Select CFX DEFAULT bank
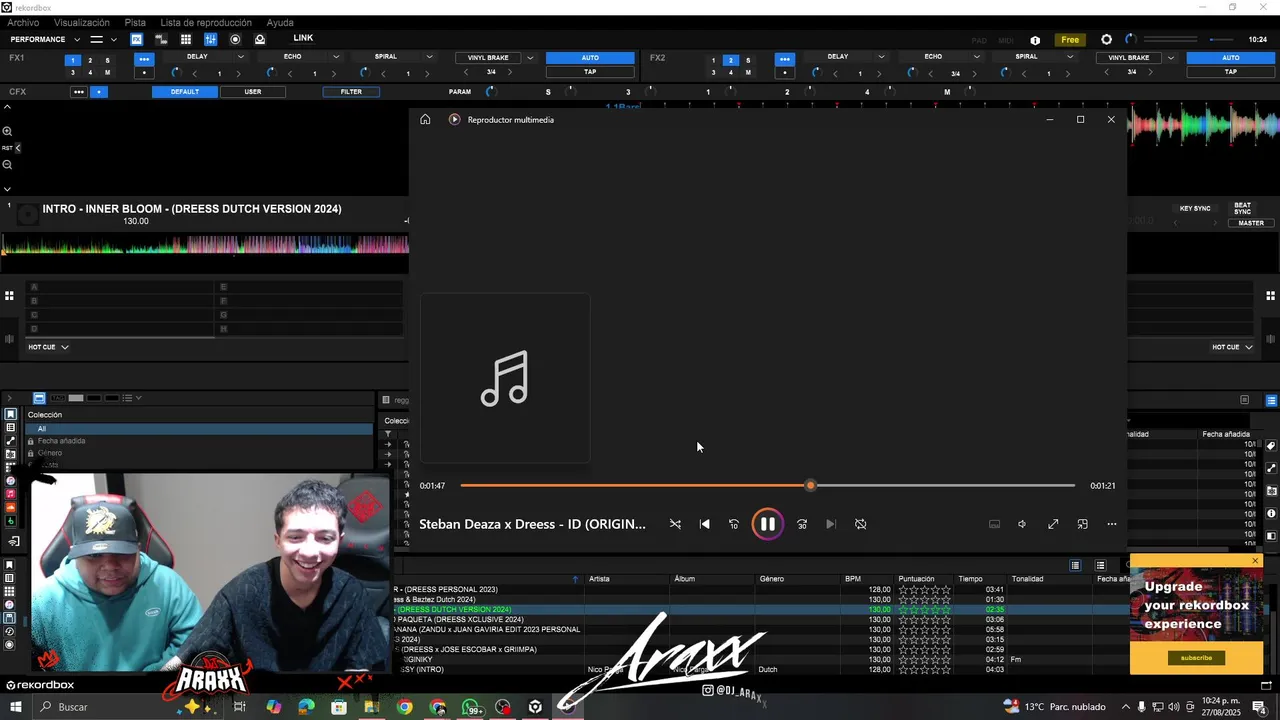The image size is (1280, 720). pos(185,92)
